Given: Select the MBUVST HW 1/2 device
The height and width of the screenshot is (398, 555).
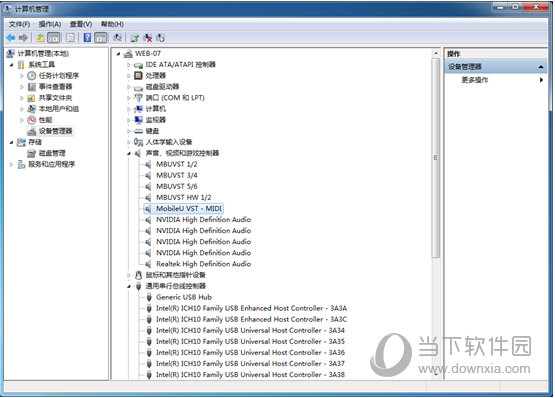Looking at the screenshot, I should (184, 198).
